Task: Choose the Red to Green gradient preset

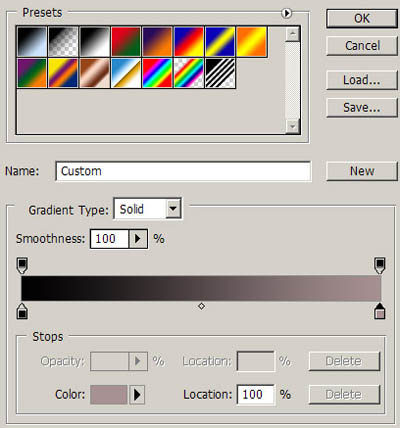Action: pos(126,42)
